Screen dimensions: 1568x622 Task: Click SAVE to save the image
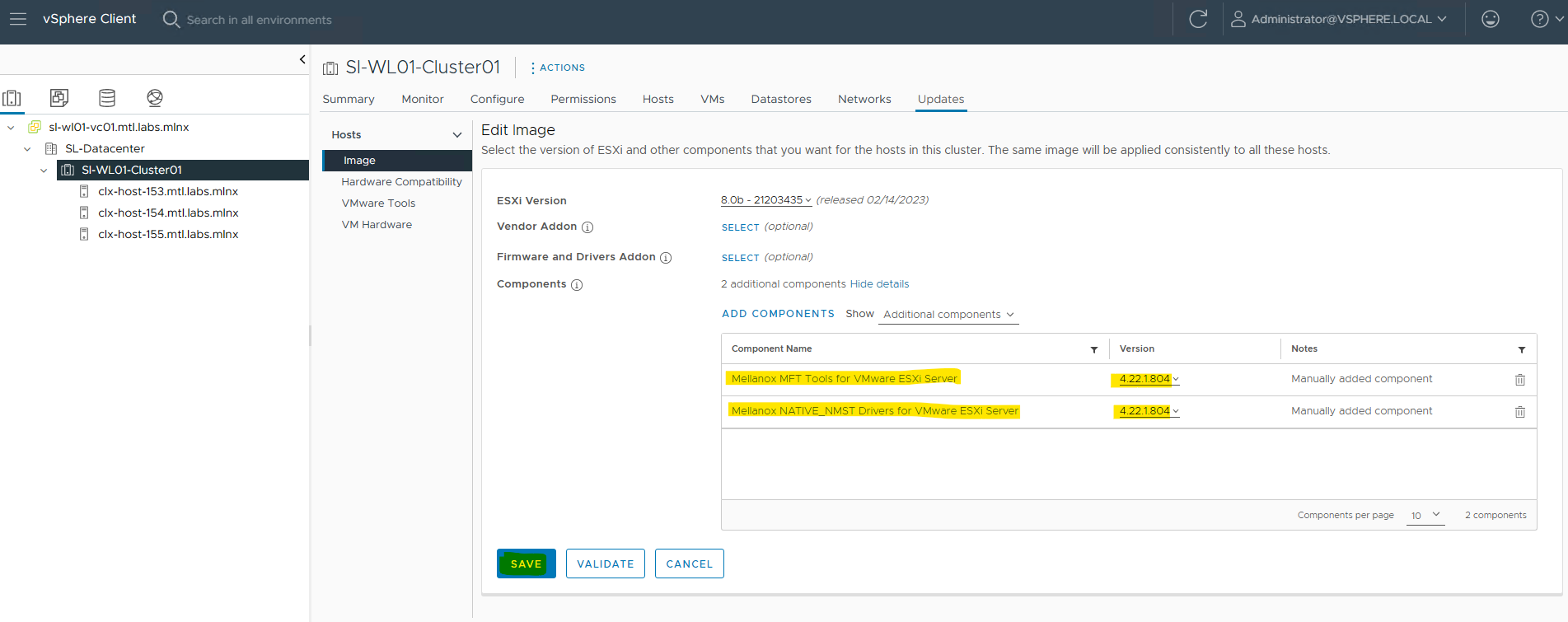(527, 564)
